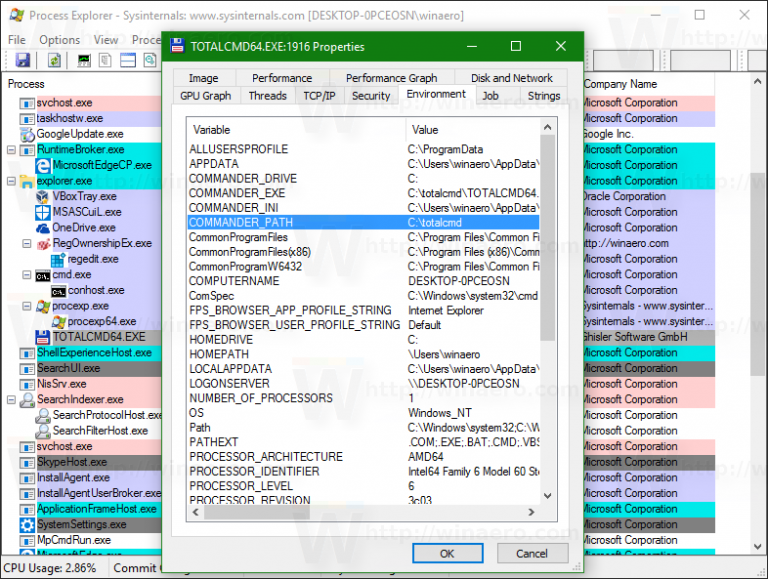Image resolution: width=768 pixels, height=579 pixels.
Task: Collapse the RuntimeBroker.exe tree node
Action: [x=11, y=150]
